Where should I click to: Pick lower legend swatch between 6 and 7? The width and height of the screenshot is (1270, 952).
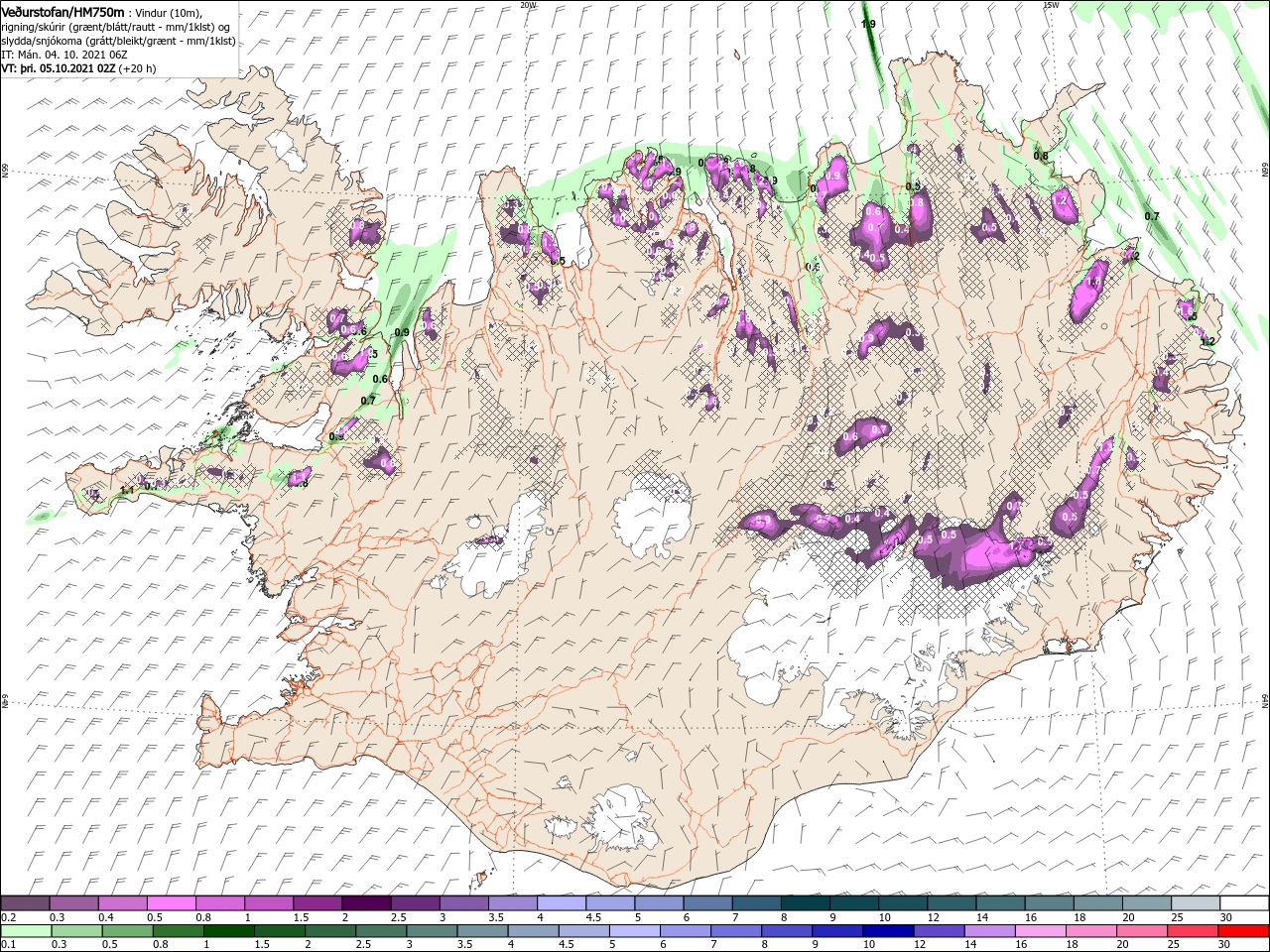[x=685, y=931]
